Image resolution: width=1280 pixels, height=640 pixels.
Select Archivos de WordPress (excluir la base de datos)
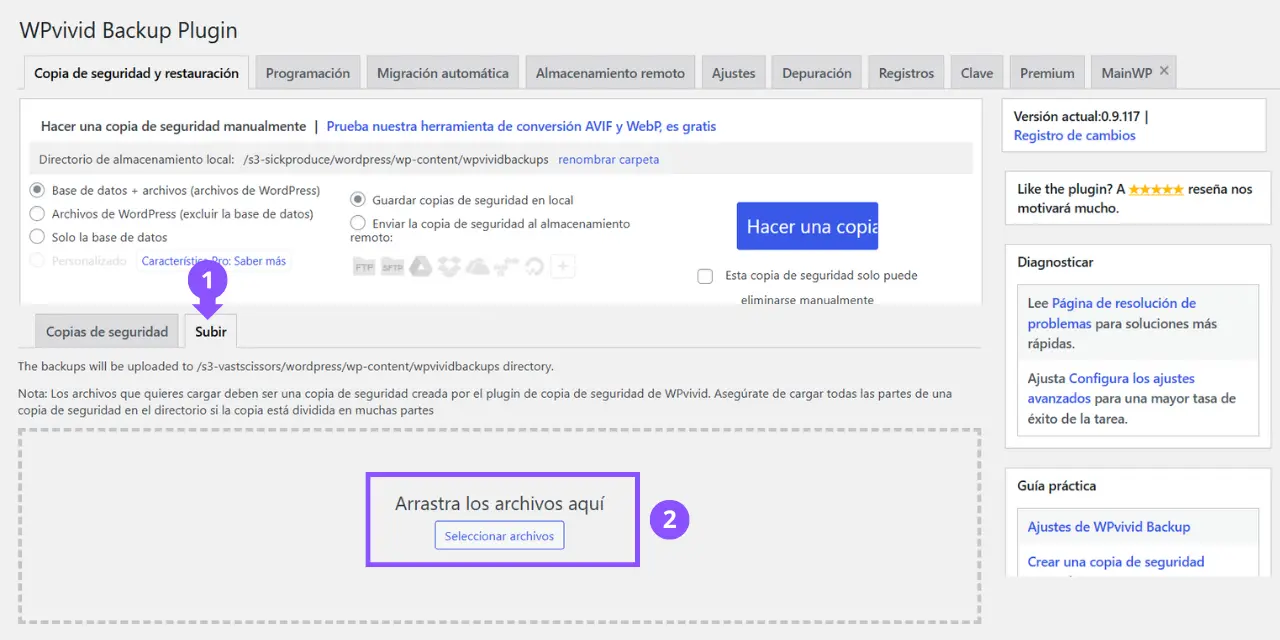click(x=37, y=213)
